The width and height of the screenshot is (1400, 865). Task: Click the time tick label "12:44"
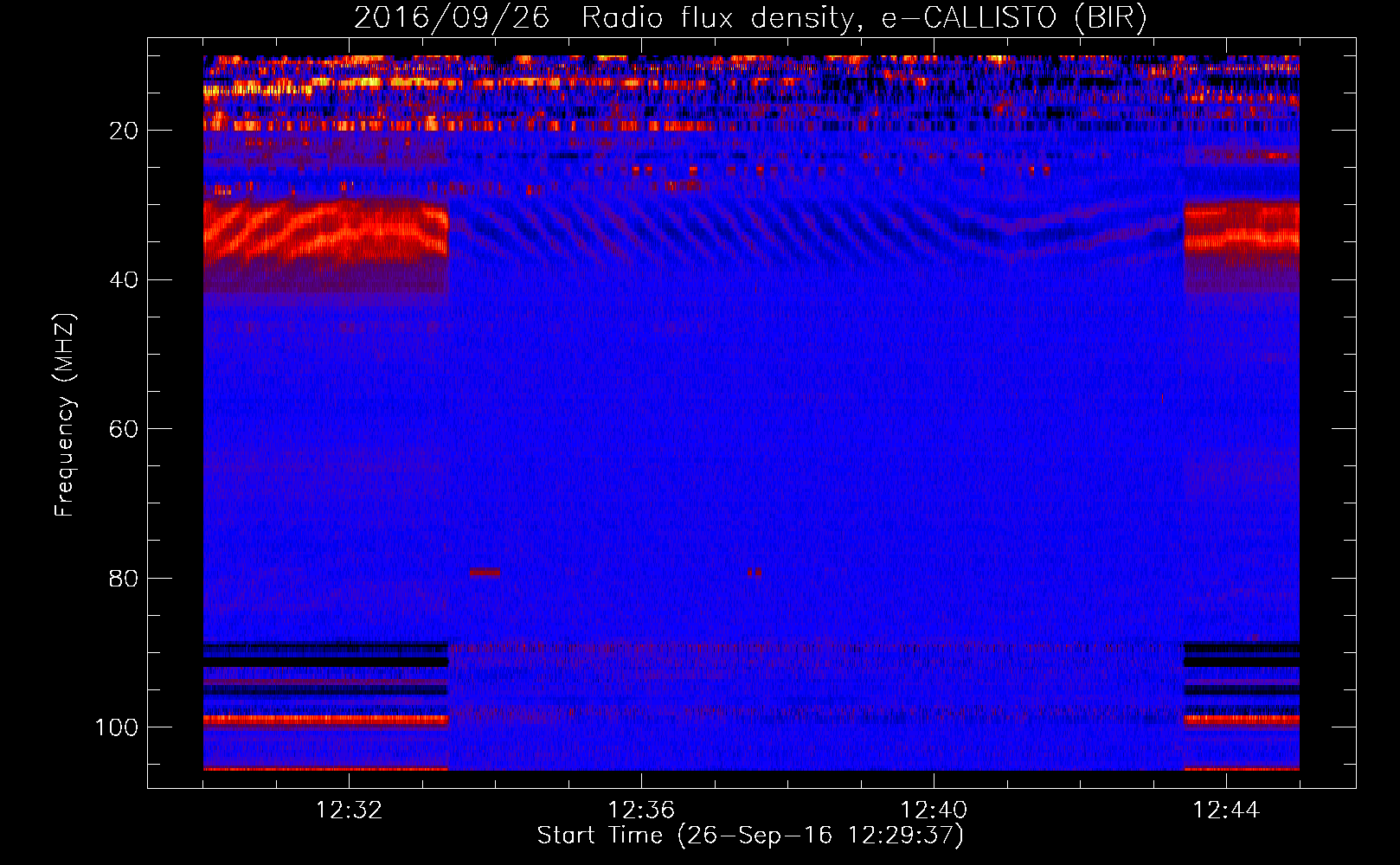pos(1226,811)
